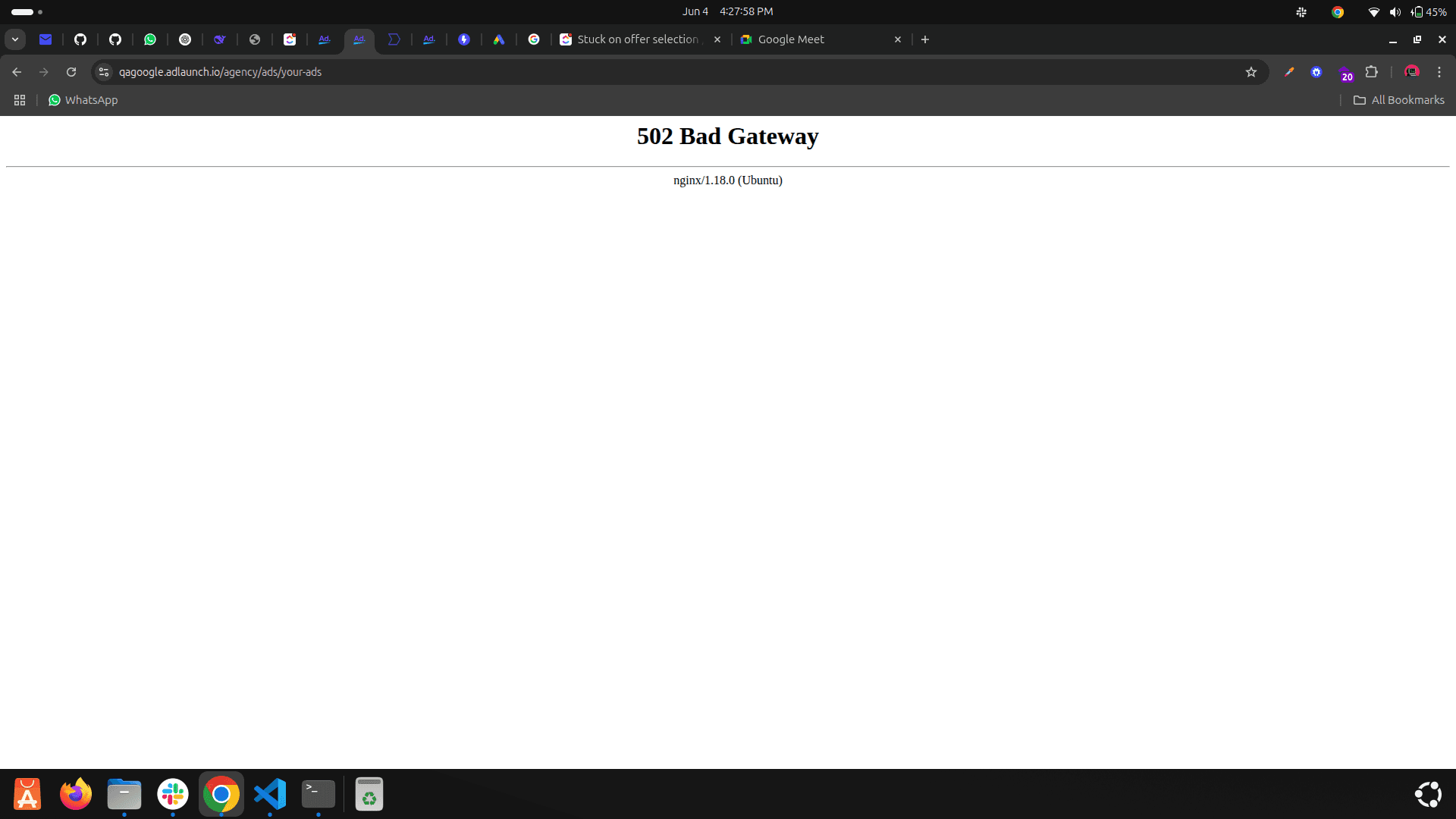Switch to the blue lightning-bolt tab

(x=464, y=39)
